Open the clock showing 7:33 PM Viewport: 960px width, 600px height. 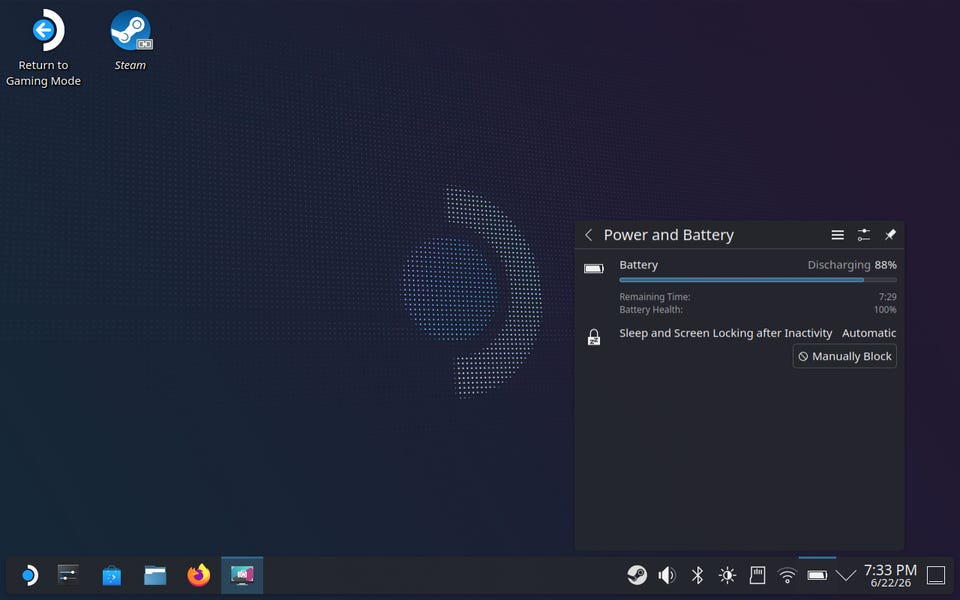pyautogui.click(x=890, y=576)
